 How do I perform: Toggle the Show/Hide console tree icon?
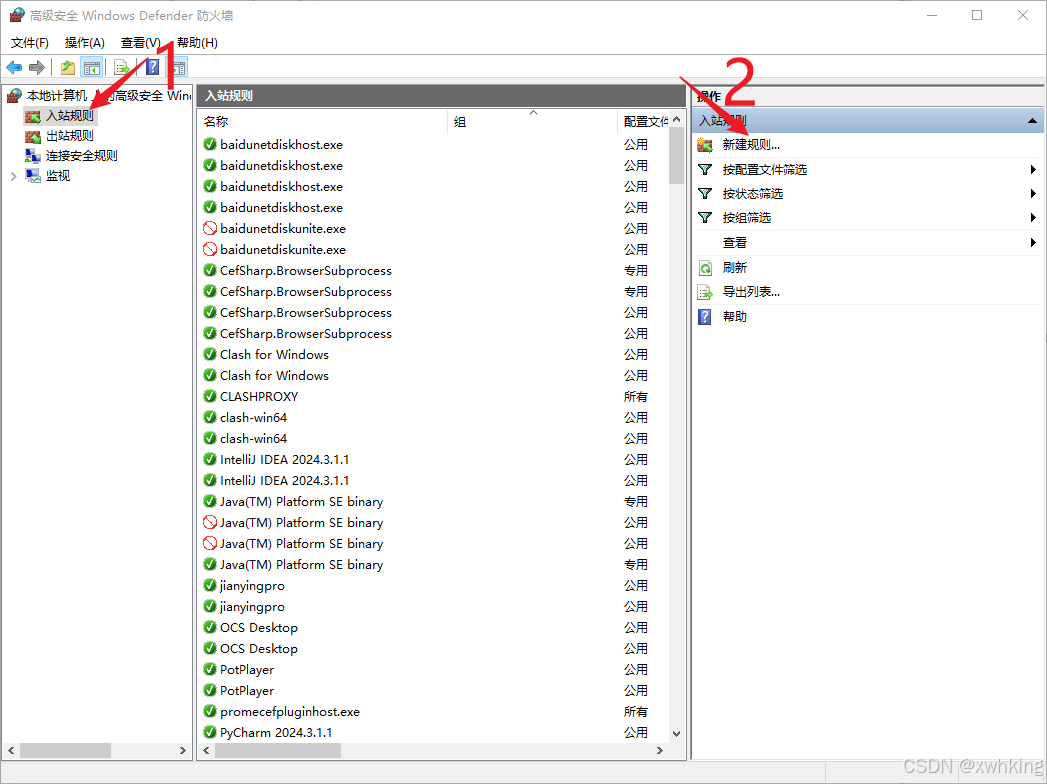coord(91,67)
